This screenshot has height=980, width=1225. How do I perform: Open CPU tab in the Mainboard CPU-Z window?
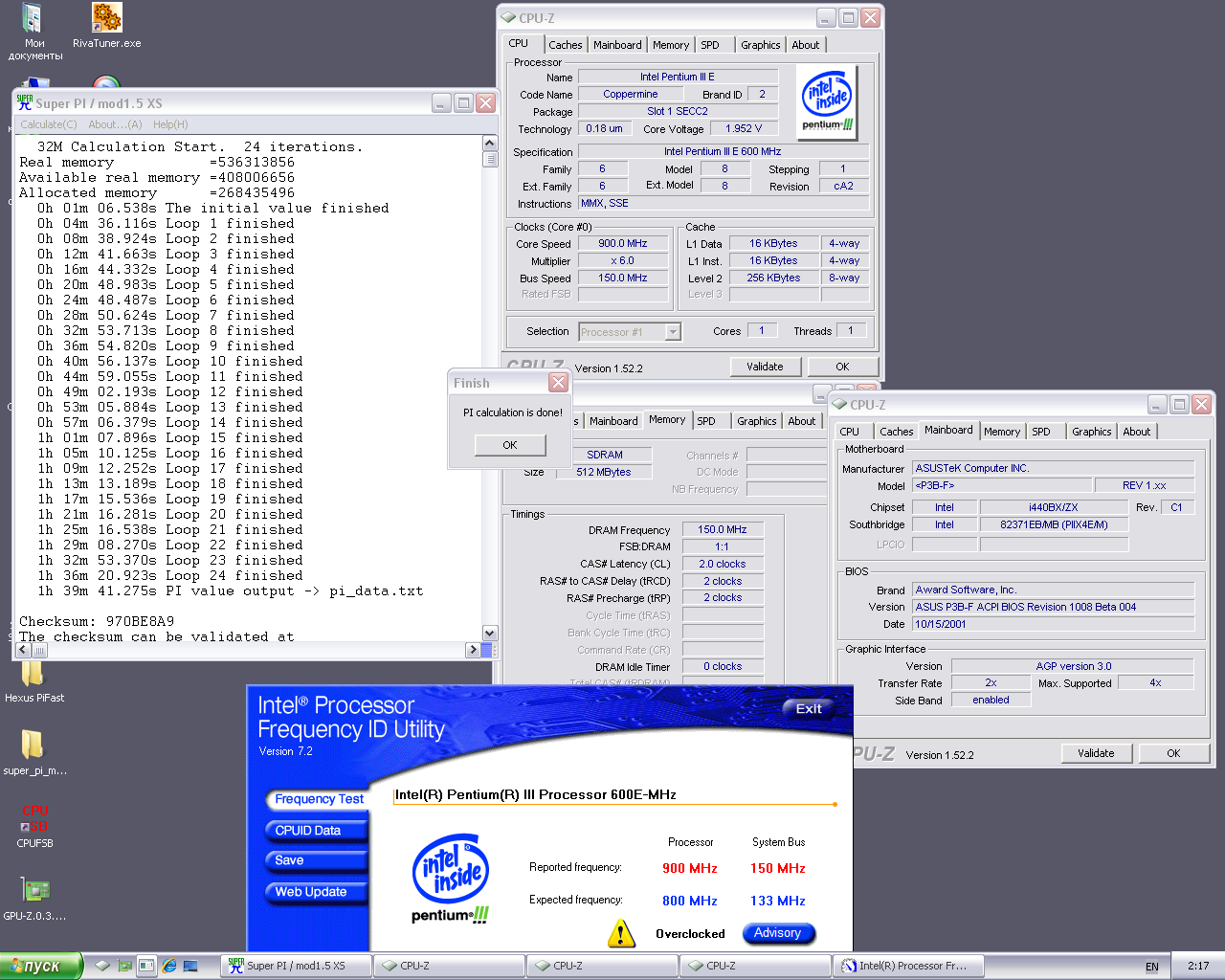tap(850, 432)
